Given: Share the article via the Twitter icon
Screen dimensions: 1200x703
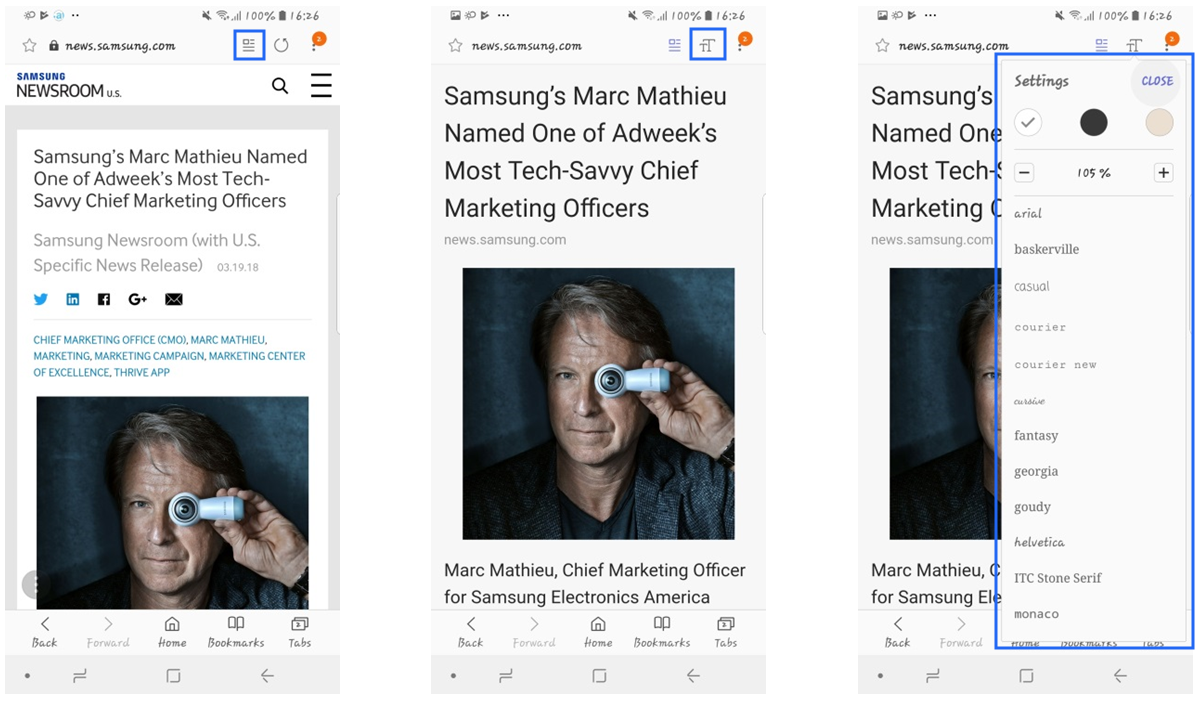Looking at the screenshot, I should (x=41, y=299).
